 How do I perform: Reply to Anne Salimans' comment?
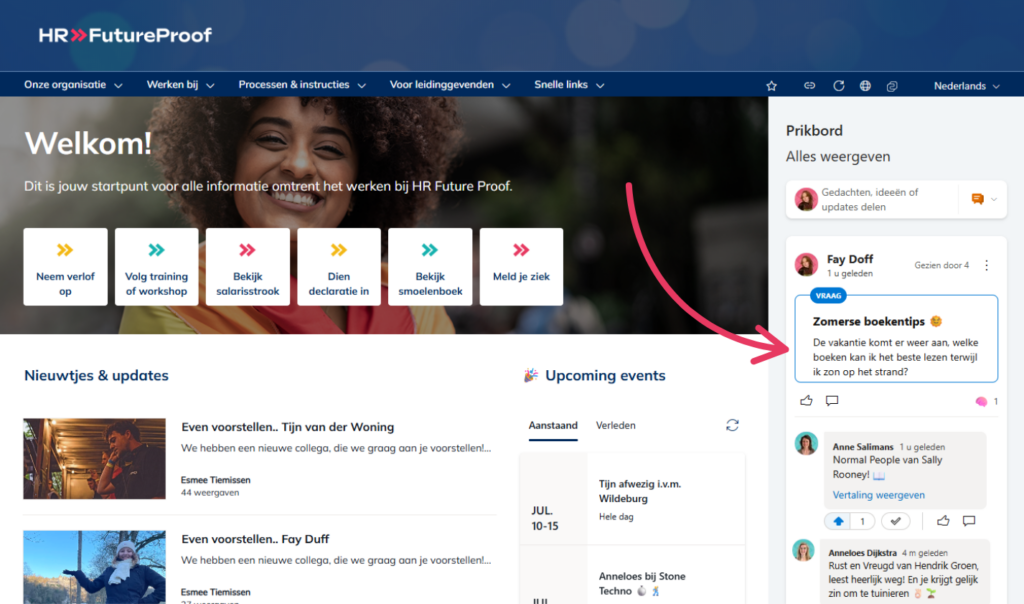(969, 520)
